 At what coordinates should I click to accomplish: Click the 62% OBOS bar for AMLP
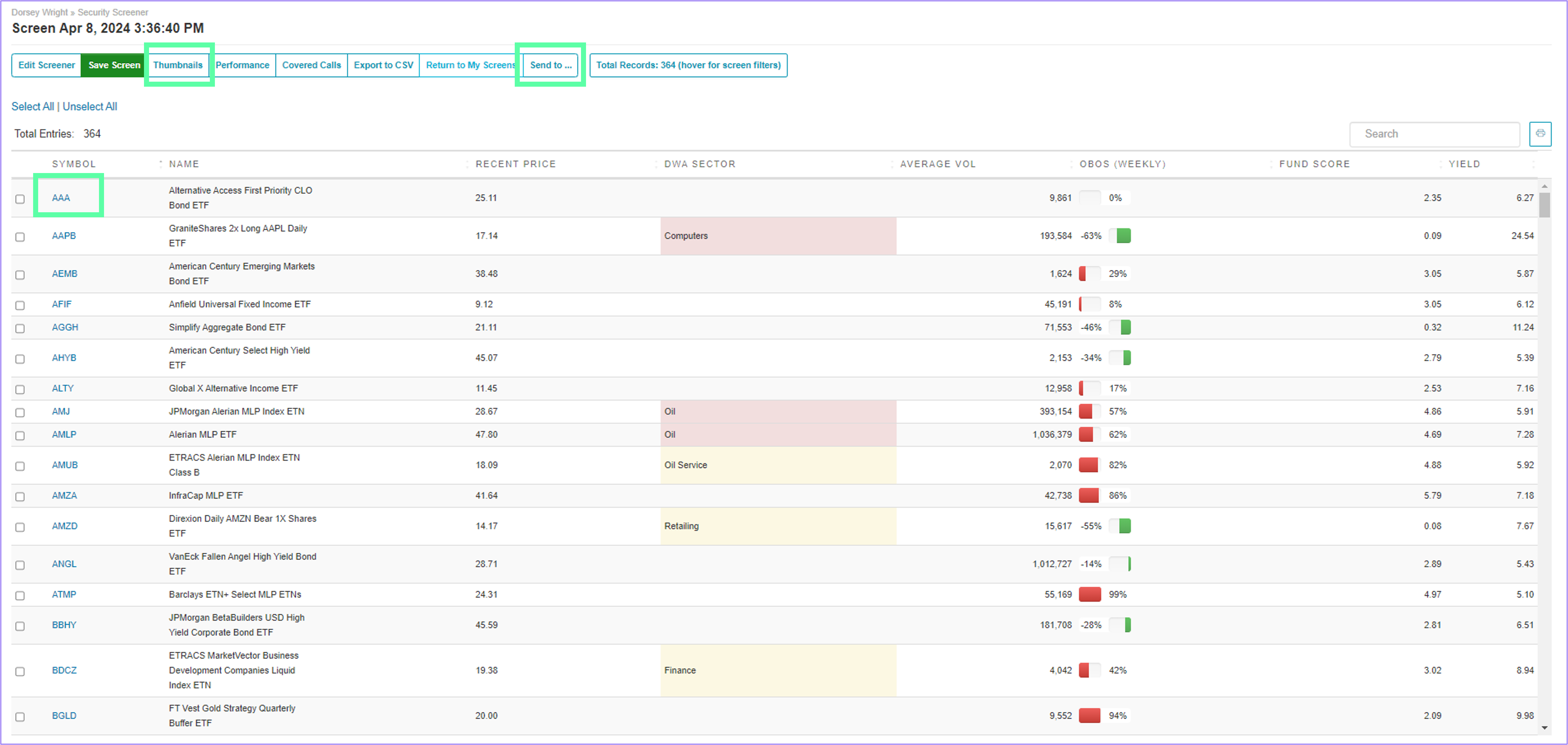[x=1090, y=435]
